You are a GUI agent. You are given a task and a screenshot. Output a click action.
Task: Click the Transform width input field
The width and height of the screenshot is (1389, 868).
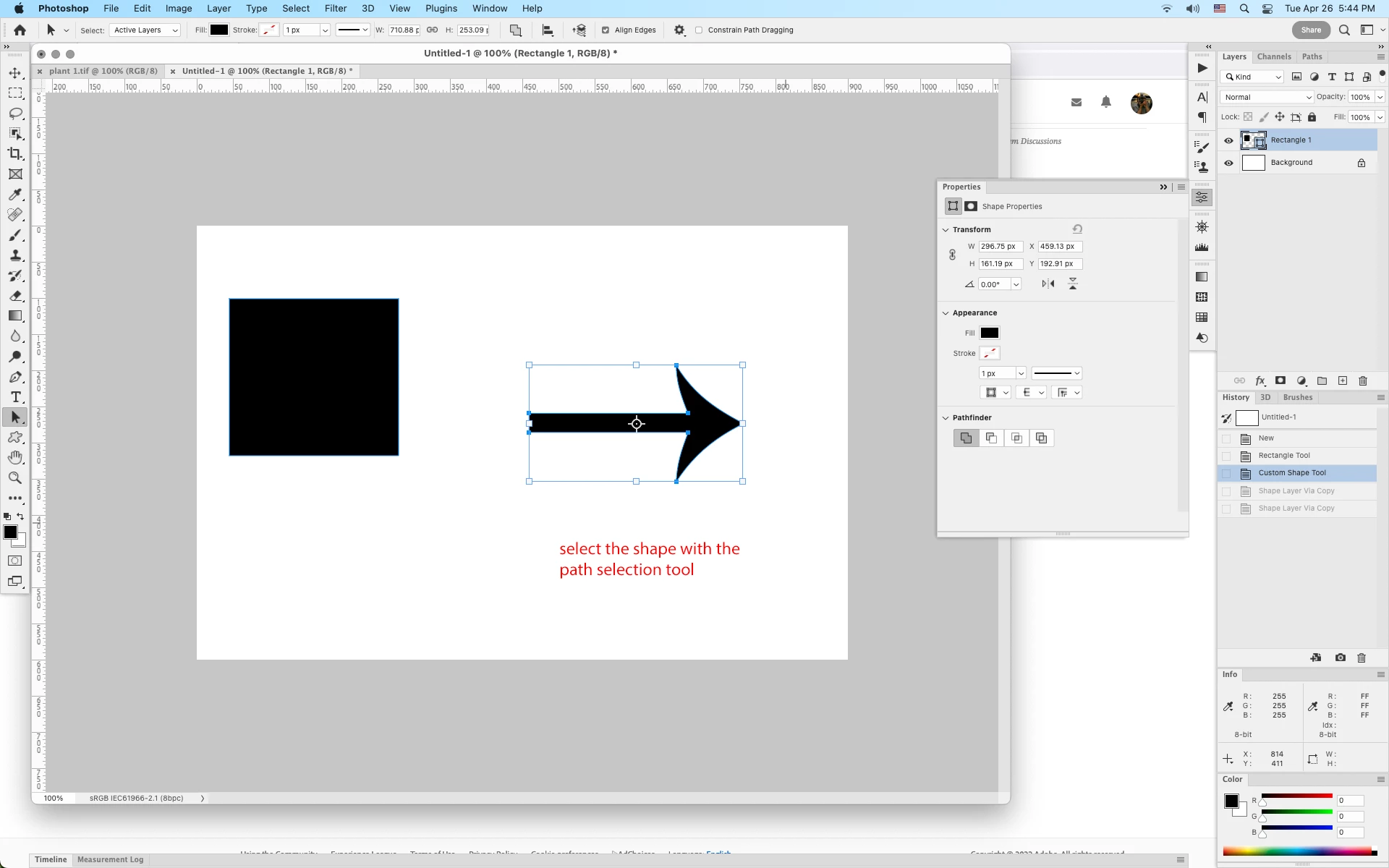pyautogui.click(x=1000, y=247)
